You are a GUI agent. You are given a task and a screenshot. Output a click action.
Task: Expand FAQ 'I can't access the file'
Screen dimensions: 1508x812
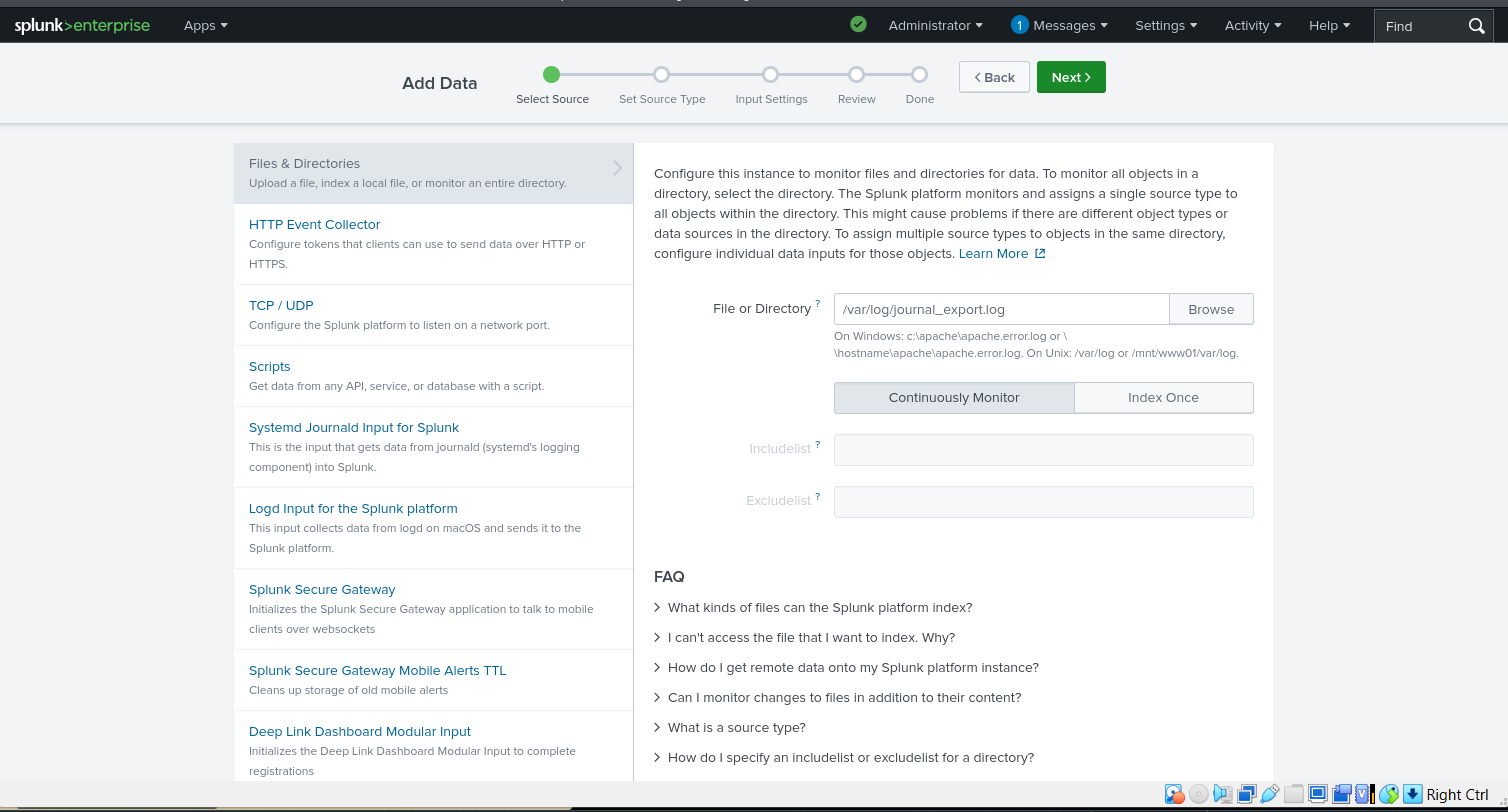coord(805,637)
